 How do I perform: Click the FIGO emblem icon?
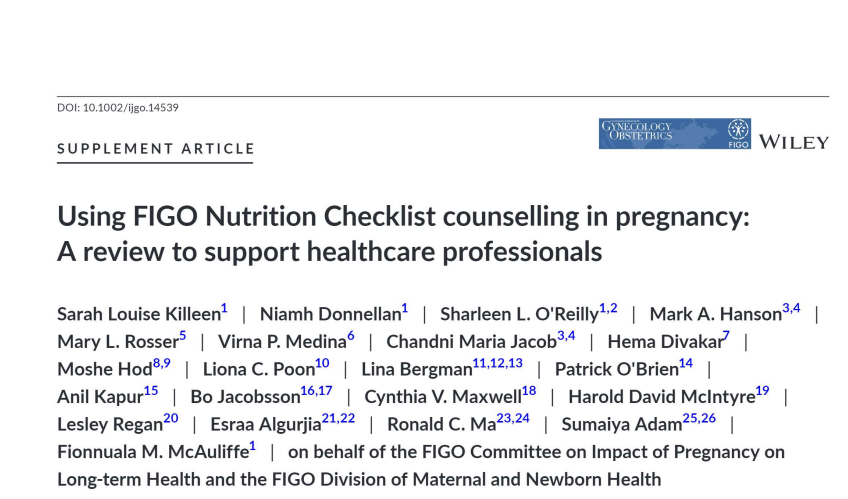click(738, 130)
